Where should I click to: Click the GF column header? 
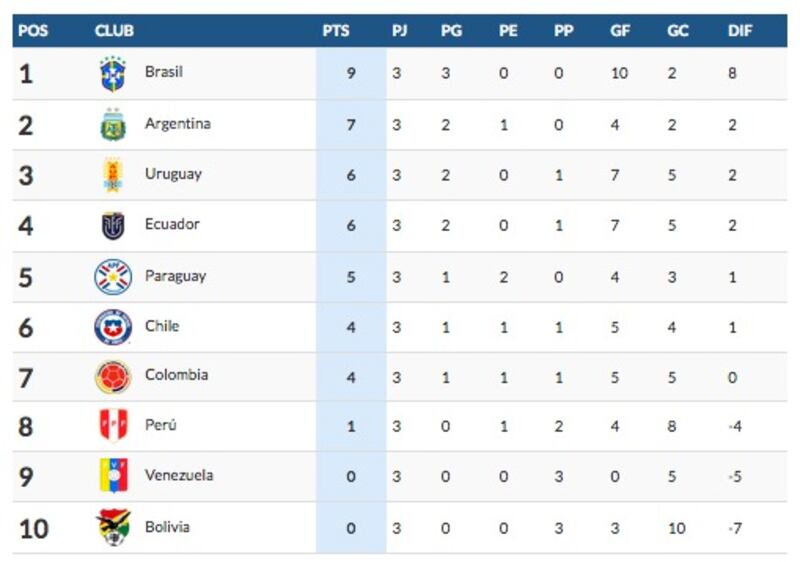(620, 31)
